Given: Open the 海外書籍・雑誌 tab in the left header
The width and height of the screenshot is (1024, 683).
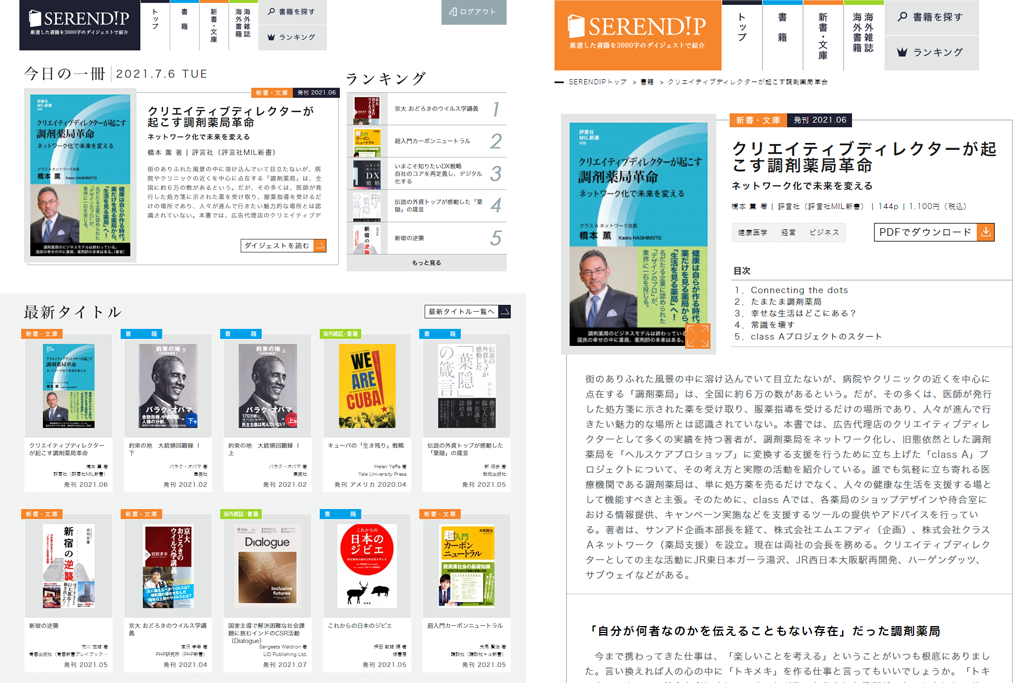Looking at the screenshot, I should 241,24.
